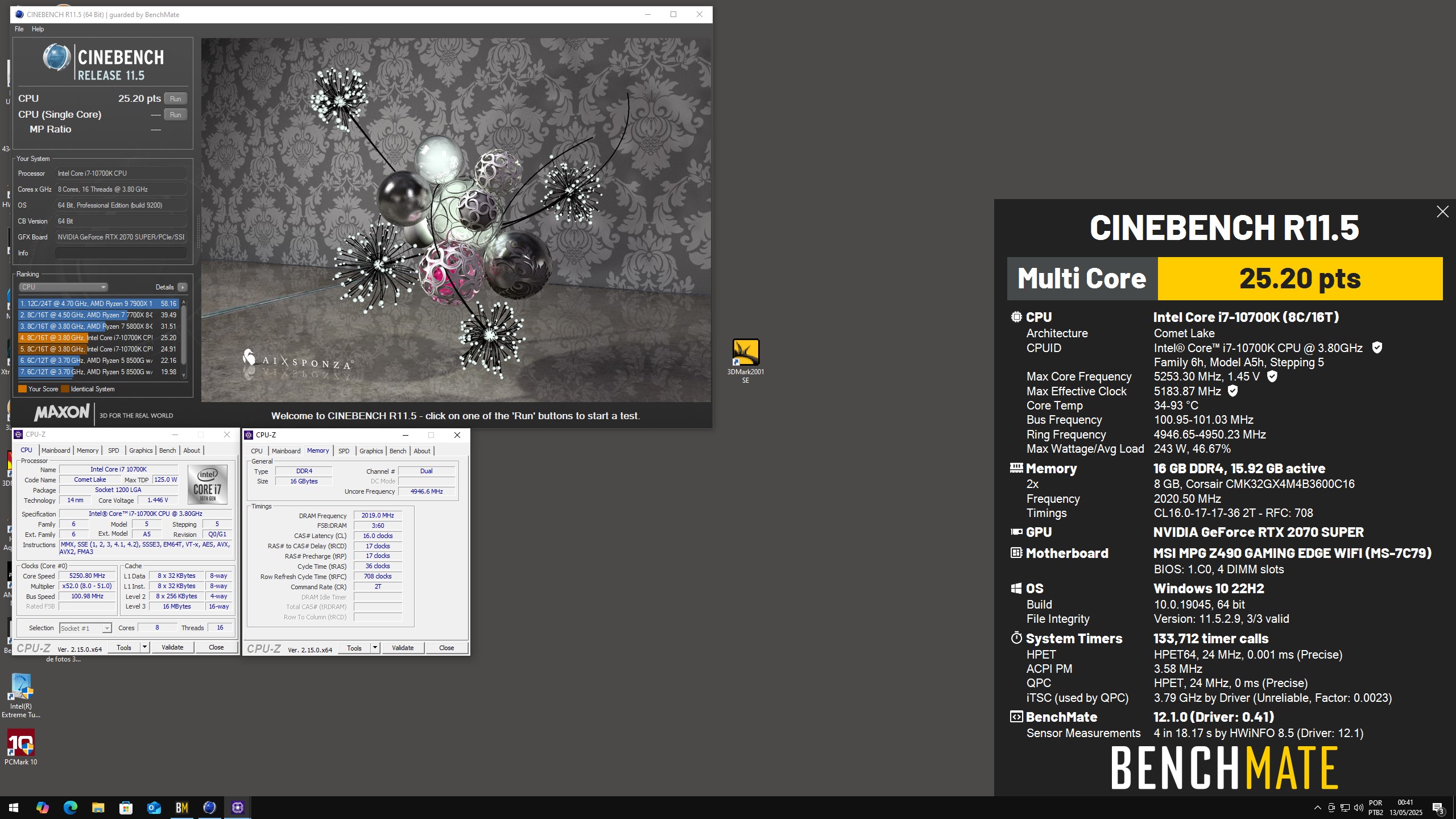Open the Cinebench Help menu
The width and height of the screenshot is (1456, 819).
click(x=38, y=29)
